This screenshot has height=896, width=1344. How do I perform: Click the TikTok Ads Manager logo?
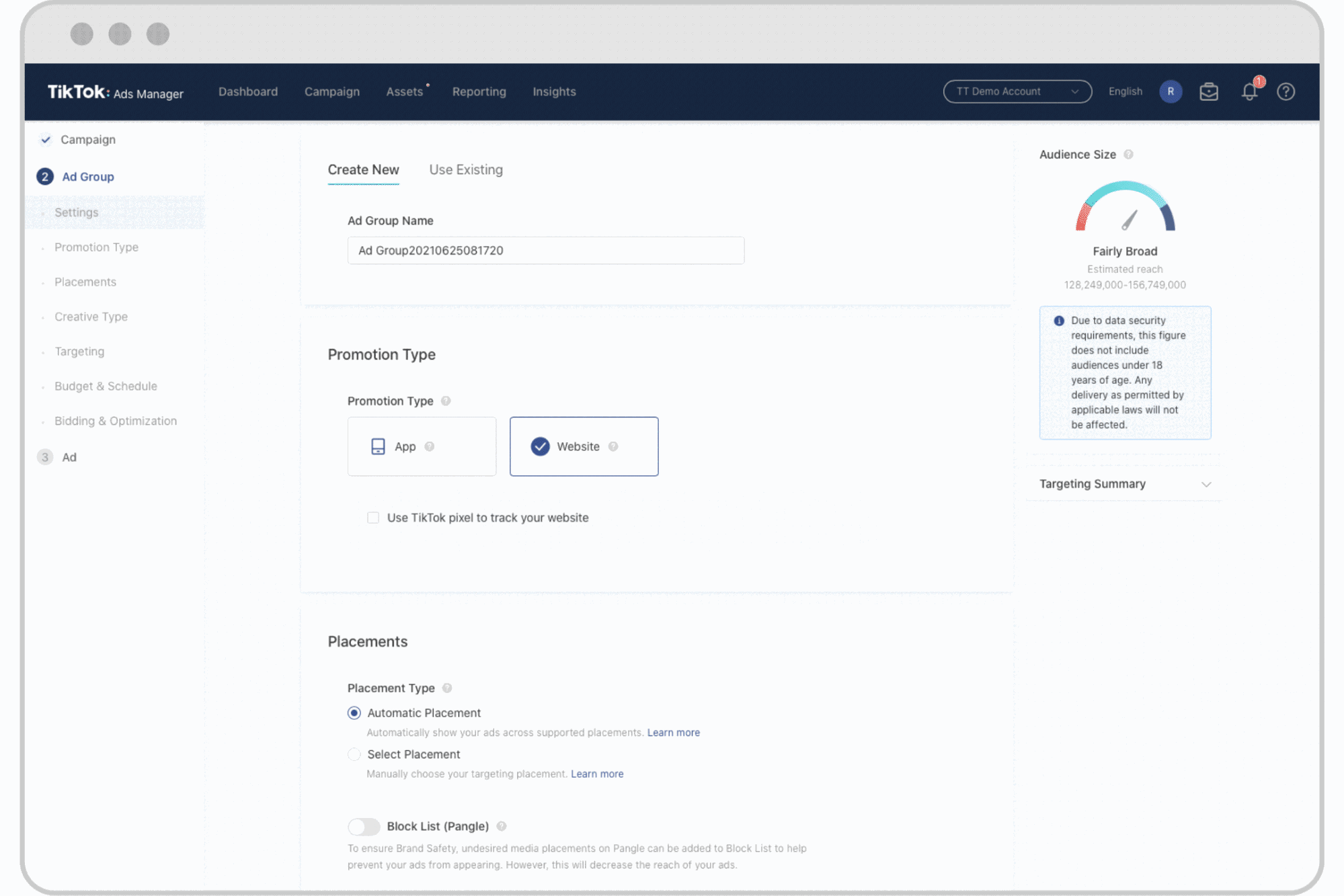(x=115, y=92)
